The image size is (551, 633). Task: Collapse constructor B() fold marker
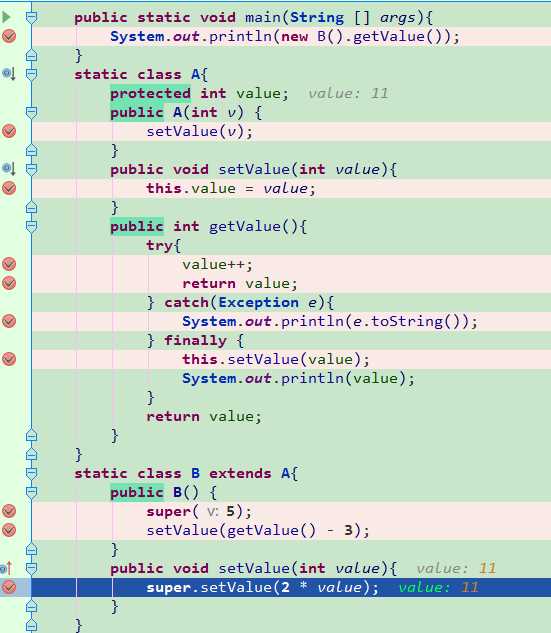click(31, 492)
